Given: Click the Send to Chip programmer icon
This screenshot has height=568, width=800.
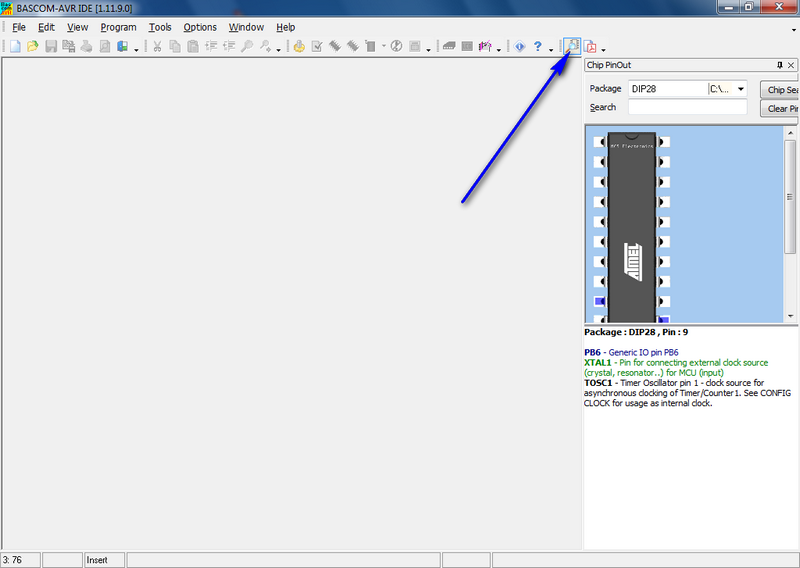Looking at the screenshot, I should coord(370,46).
